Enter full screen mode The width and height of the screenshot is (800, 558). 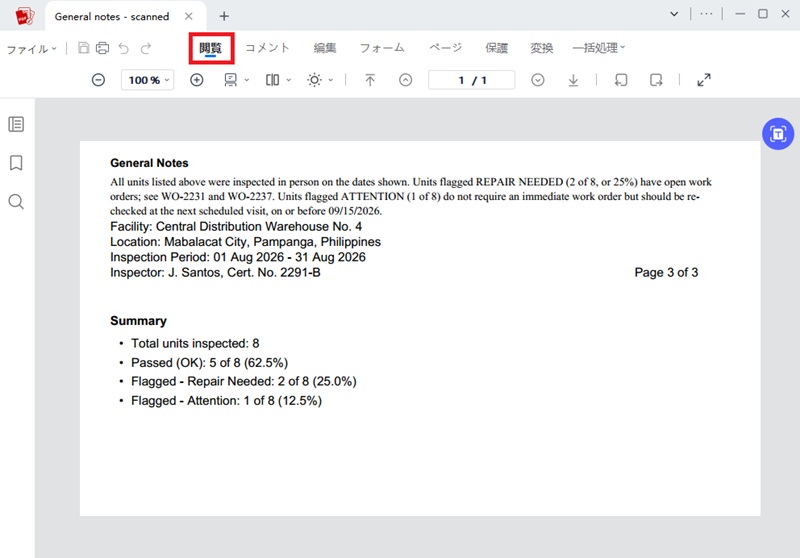(x=704, y=80)
